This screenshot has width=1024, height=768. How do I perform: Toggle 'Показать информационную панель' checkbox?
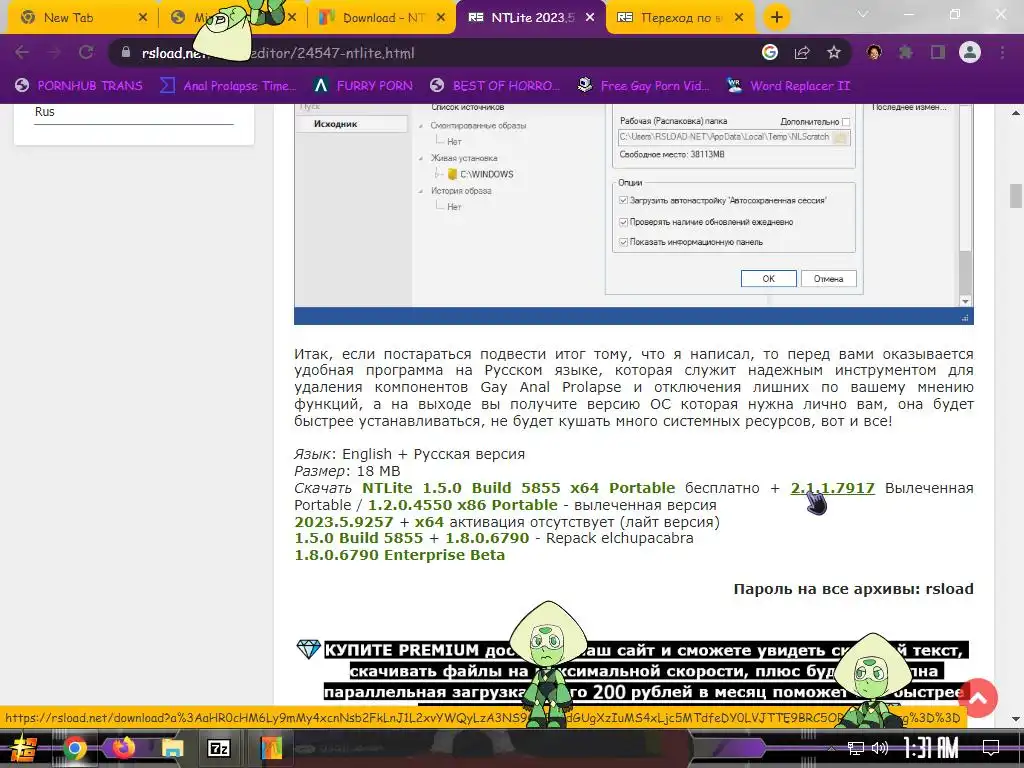pos(623,242)
